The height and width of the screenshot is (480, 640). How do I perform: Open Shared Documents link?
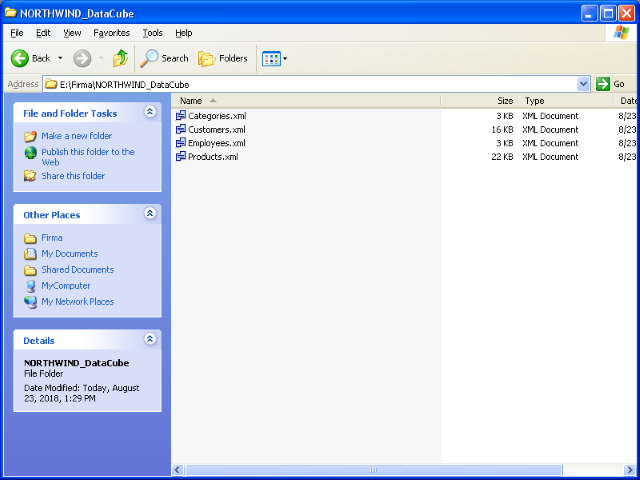[x=78, y=270]
